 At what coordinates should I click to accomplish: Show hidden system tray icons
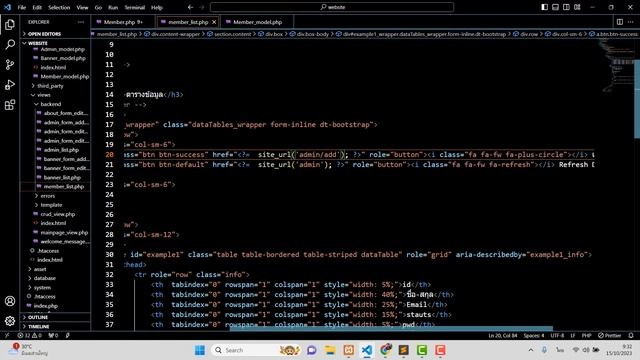530,350
